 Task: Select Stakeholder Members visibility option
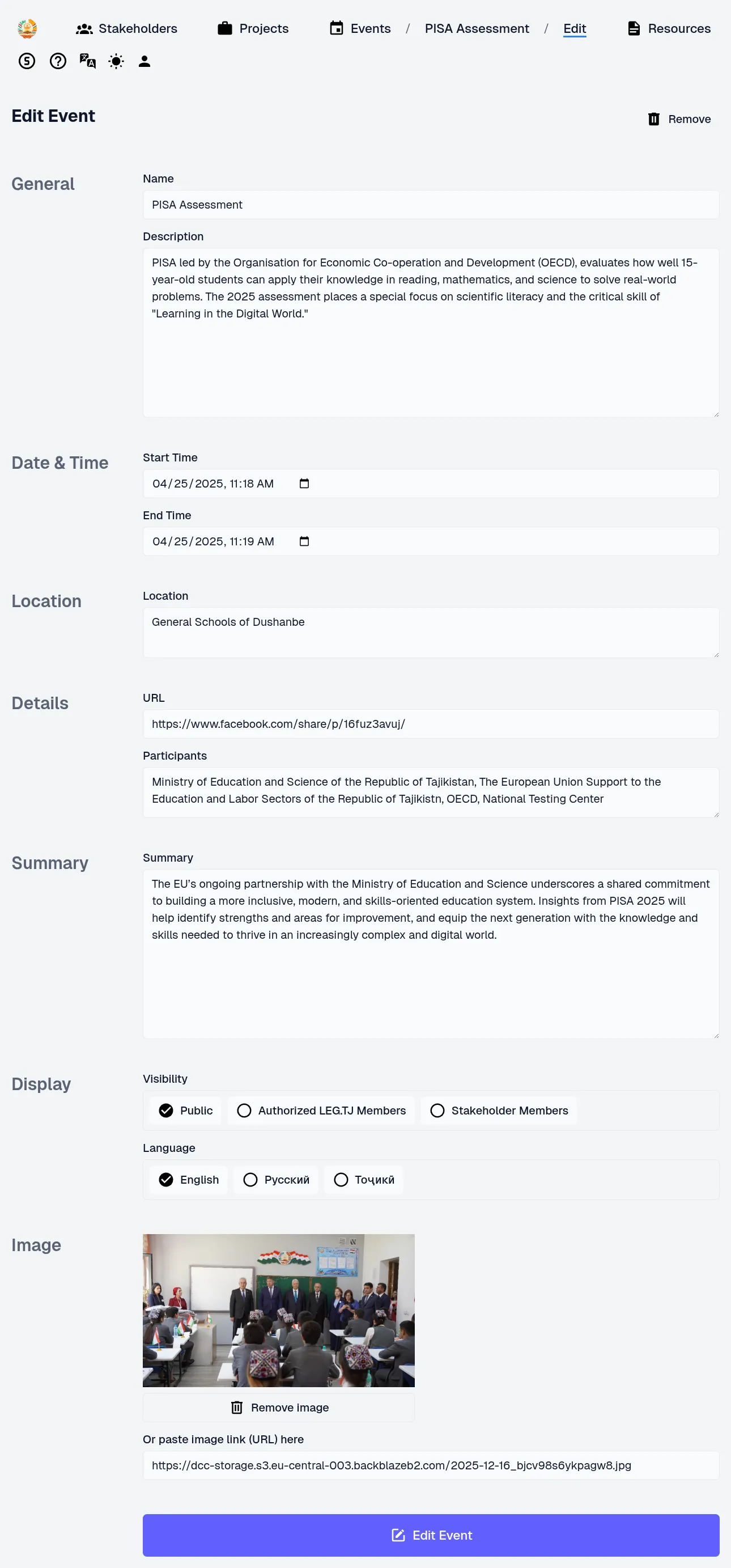499,1111
